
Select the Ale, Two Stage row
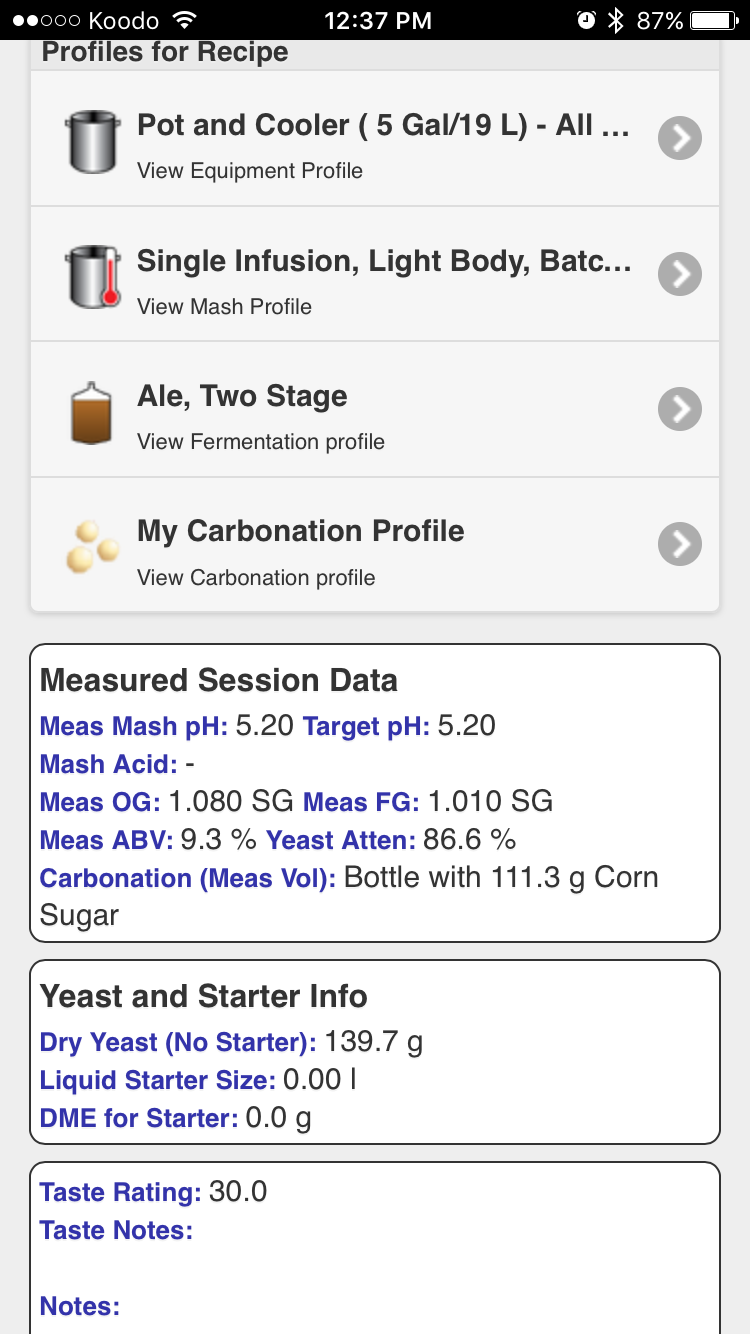[x=375, y=409]
